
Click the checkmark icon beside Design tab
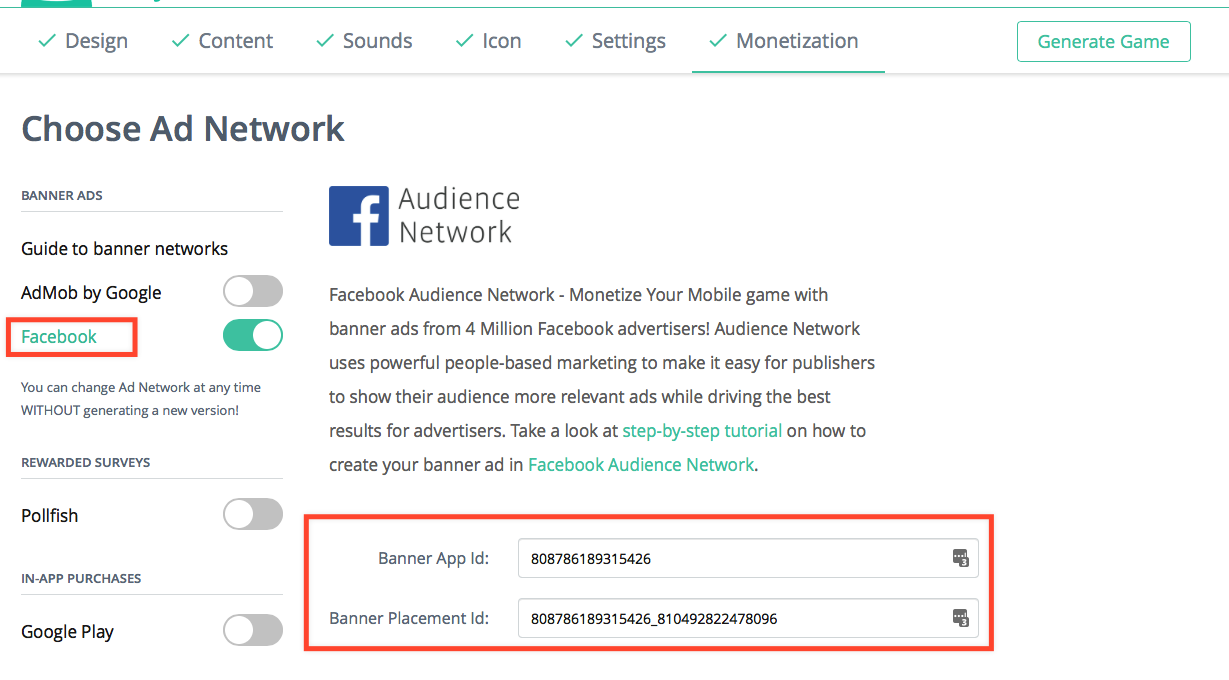coord(46,41)
